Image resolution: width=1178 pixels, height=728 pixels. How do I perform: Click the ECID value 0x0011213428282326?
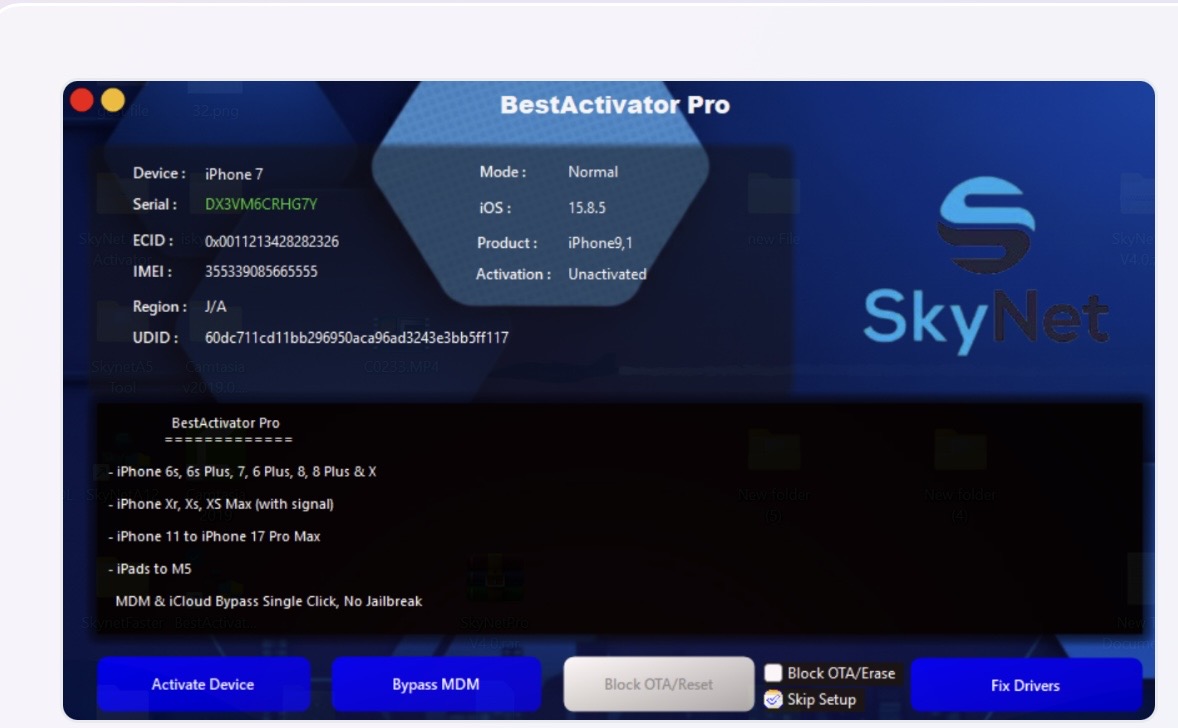[x=271, y=242]
